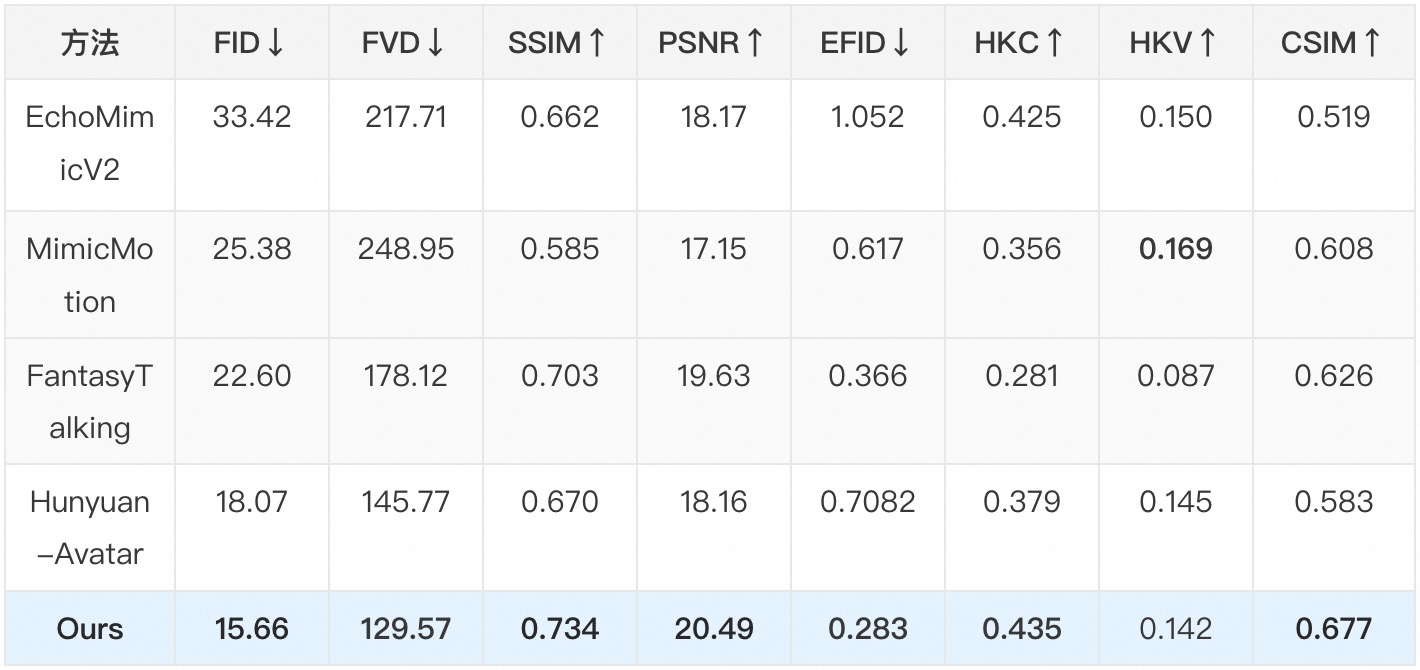Select the EchoMimicV2 method cell

90,143
